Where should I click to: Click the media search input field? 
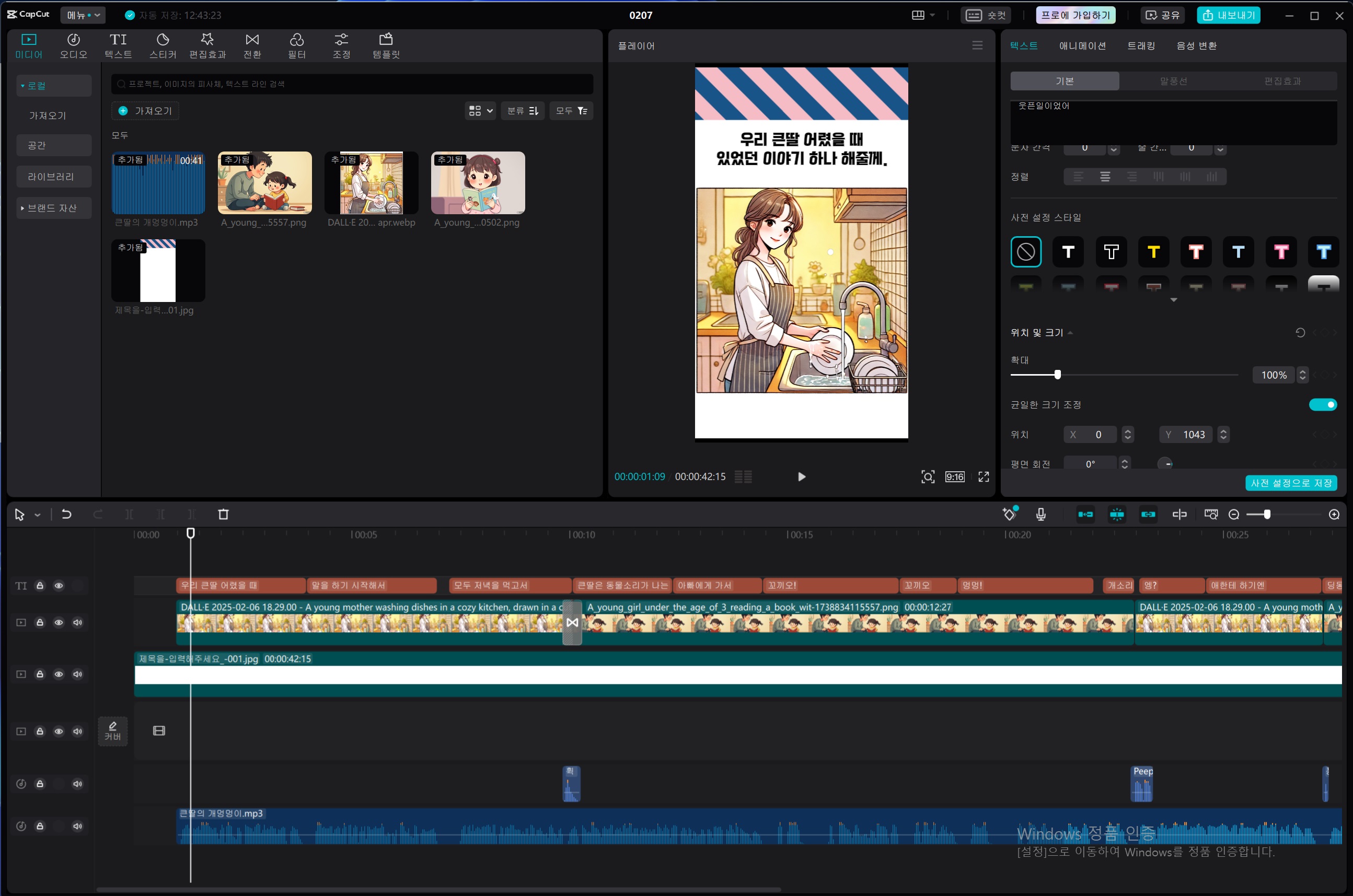pos(352,84)
